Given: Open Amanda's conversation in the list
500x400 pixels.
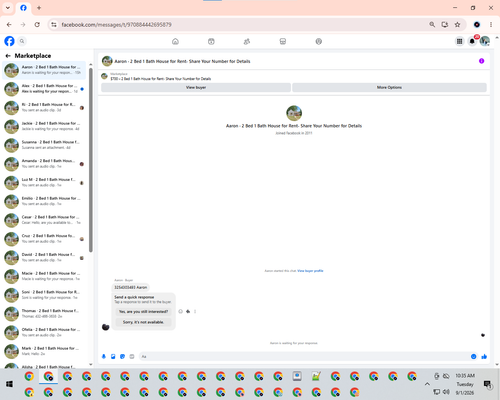Looking at the screenshot, I should point(44,164).
